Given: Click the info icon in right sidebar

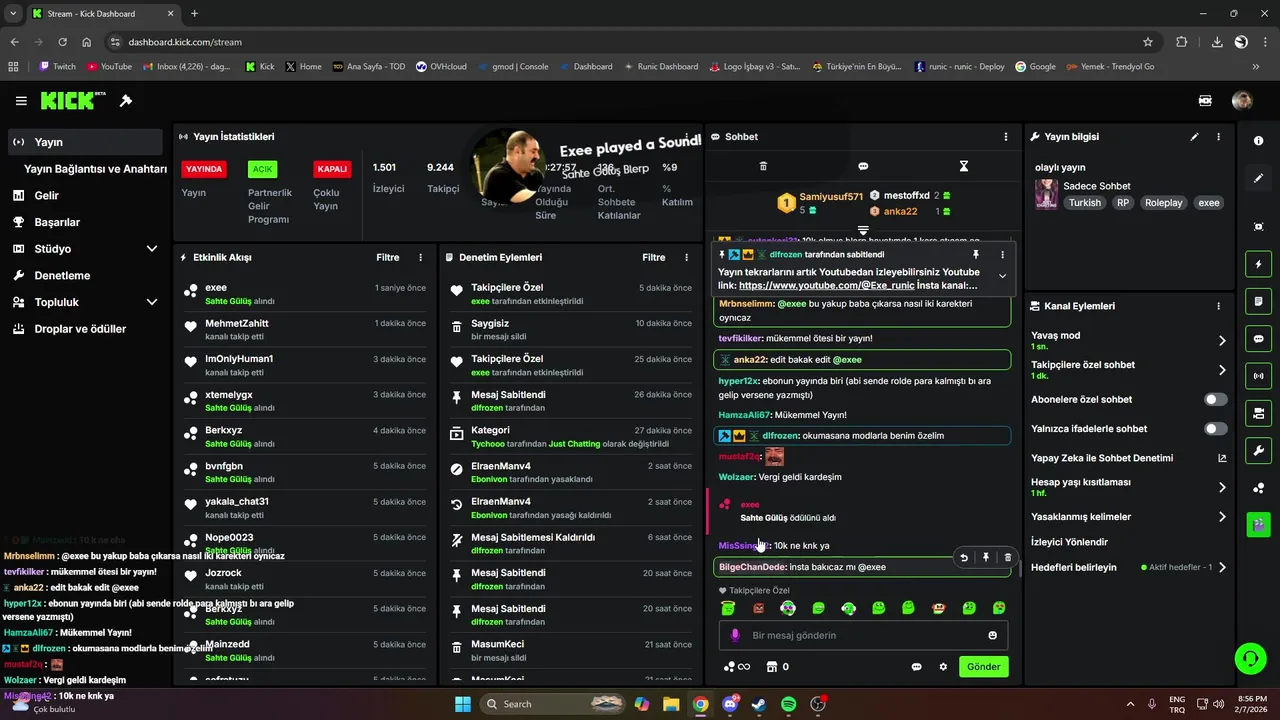Looking at the screenshot, I should point(1258,141).
